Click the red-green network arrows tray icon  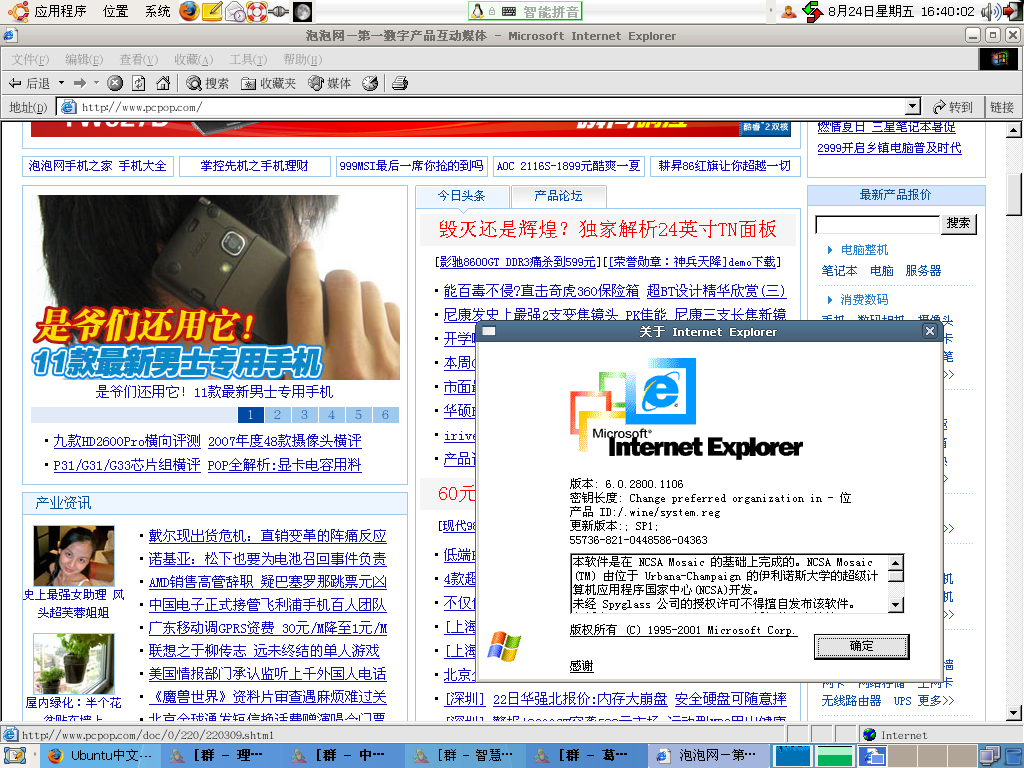[x=812, y=11]
